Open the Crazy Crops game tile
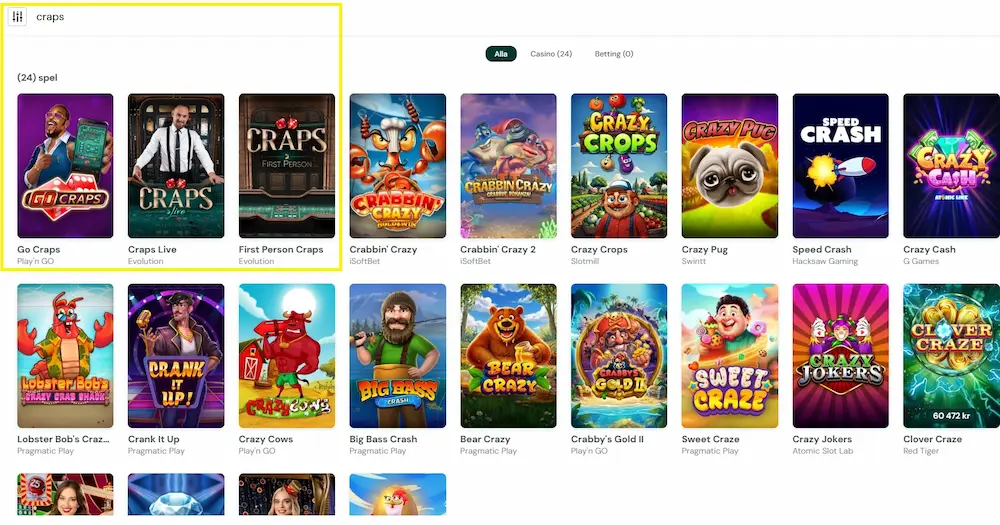 [619, 166]
